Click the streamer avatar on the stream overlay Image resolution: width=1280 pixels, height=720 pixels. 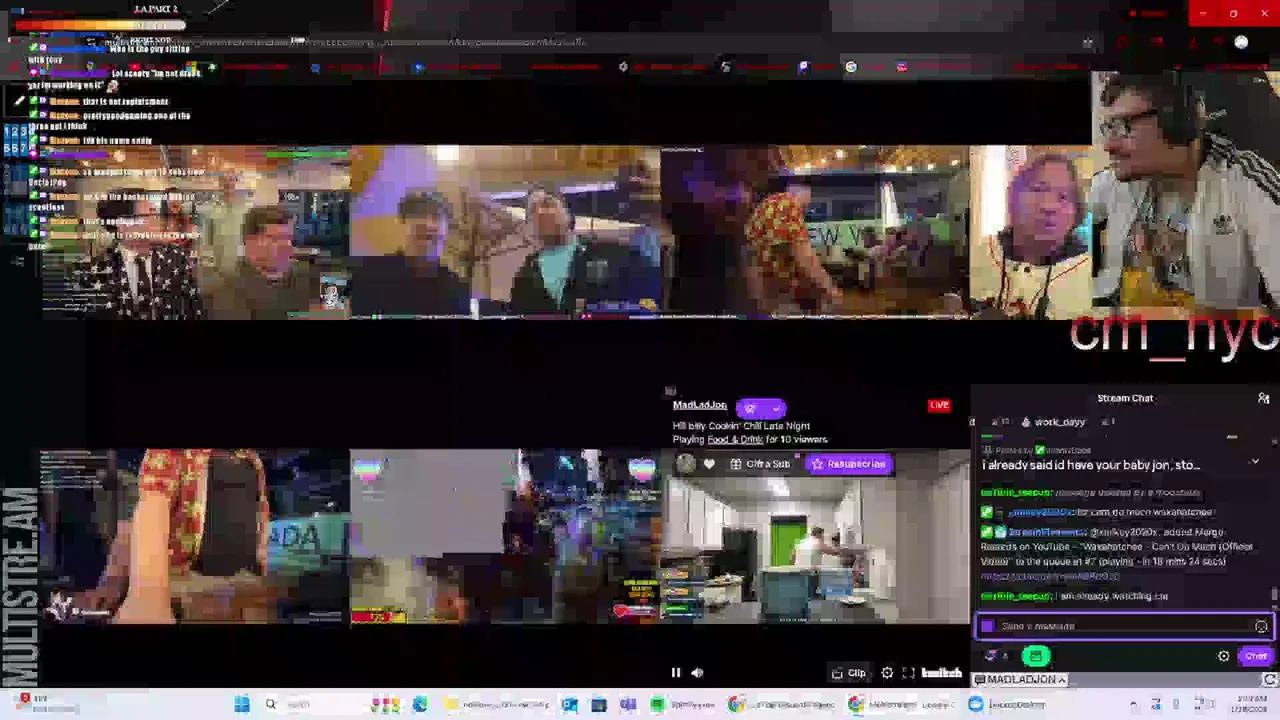[x=685, y=464]
